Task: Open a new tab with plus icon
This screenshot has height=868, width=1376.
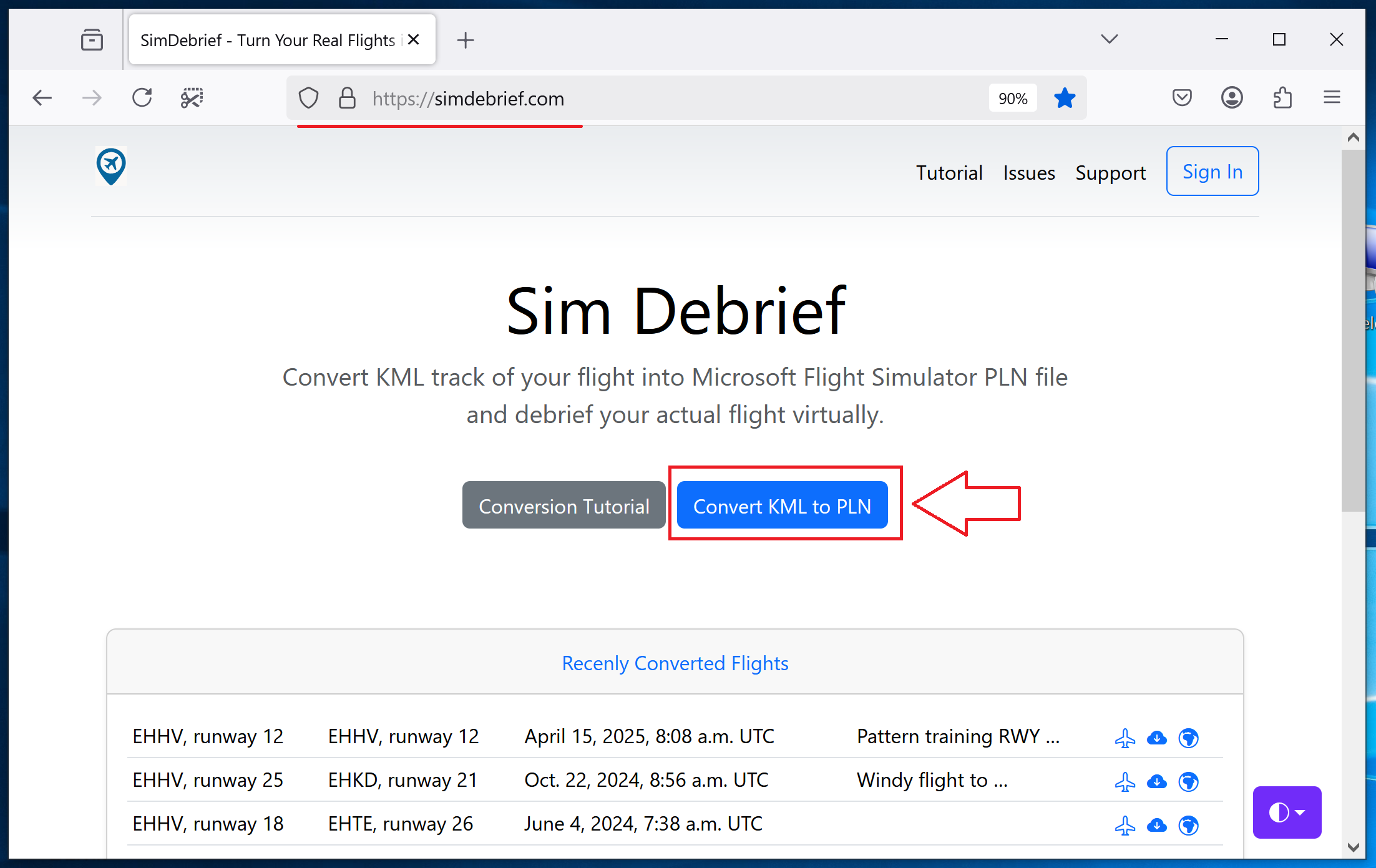Action: coord(466,41)
